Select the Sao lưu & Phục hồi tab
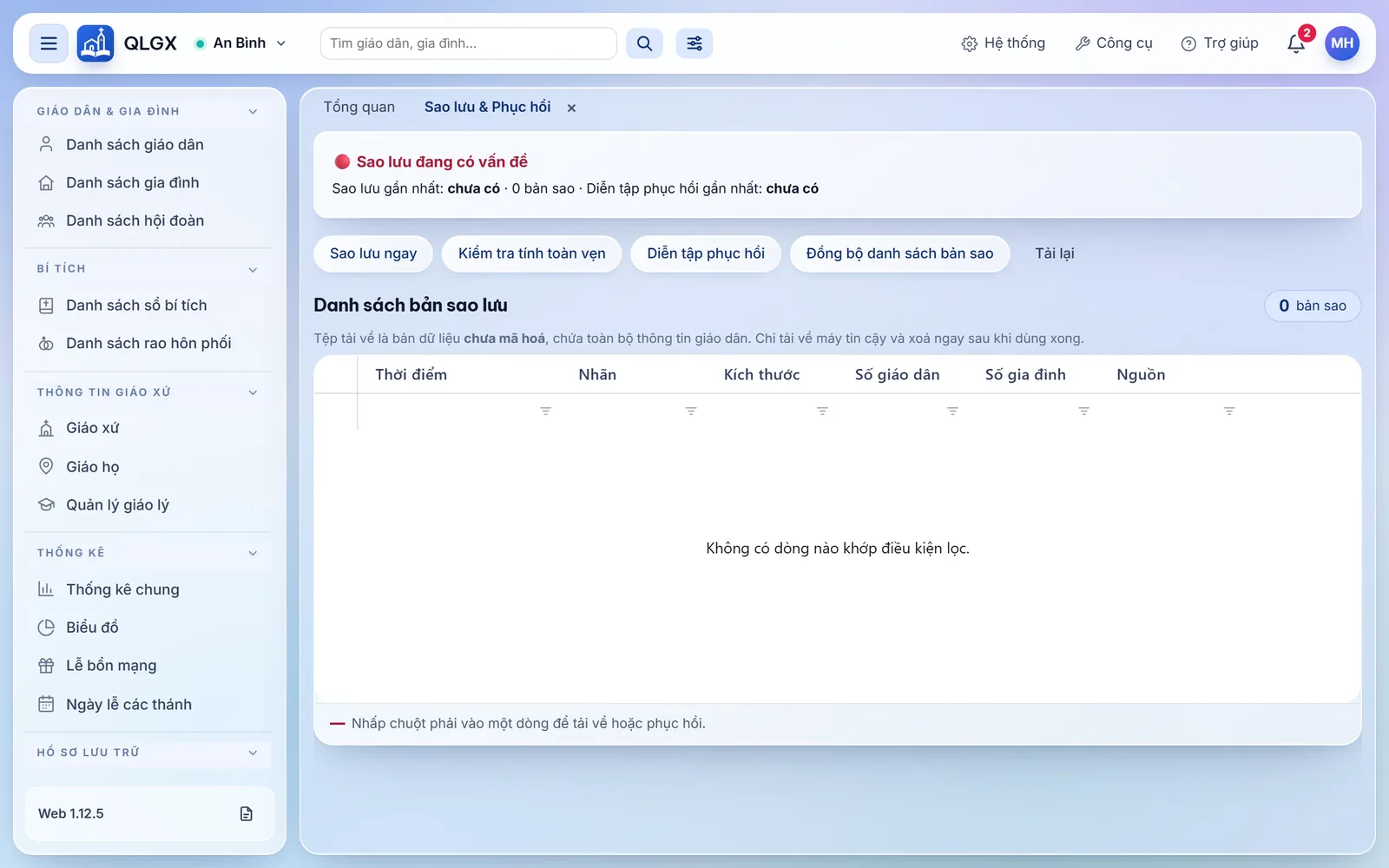 487,107
